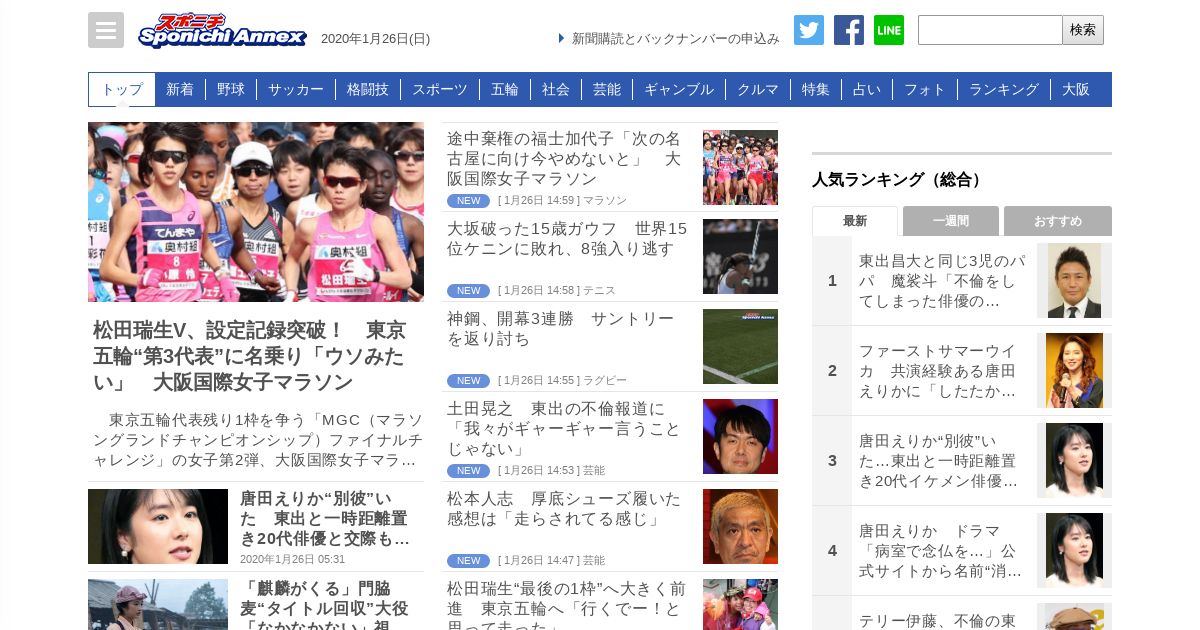Click the NEW badge on ガウフ article
Viewport: 1200px width, 630px height.
[x=468, y=291]
